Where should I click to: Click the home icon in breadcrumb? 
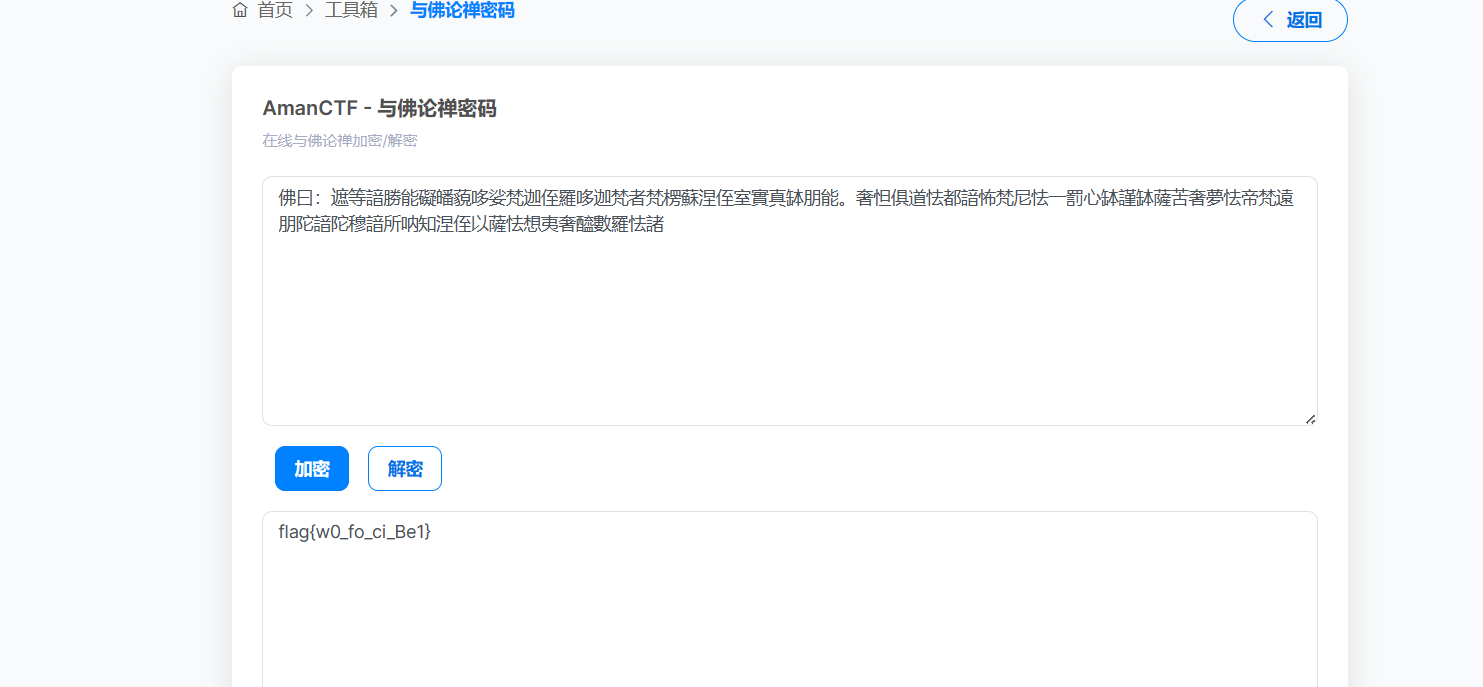(240, 11)
